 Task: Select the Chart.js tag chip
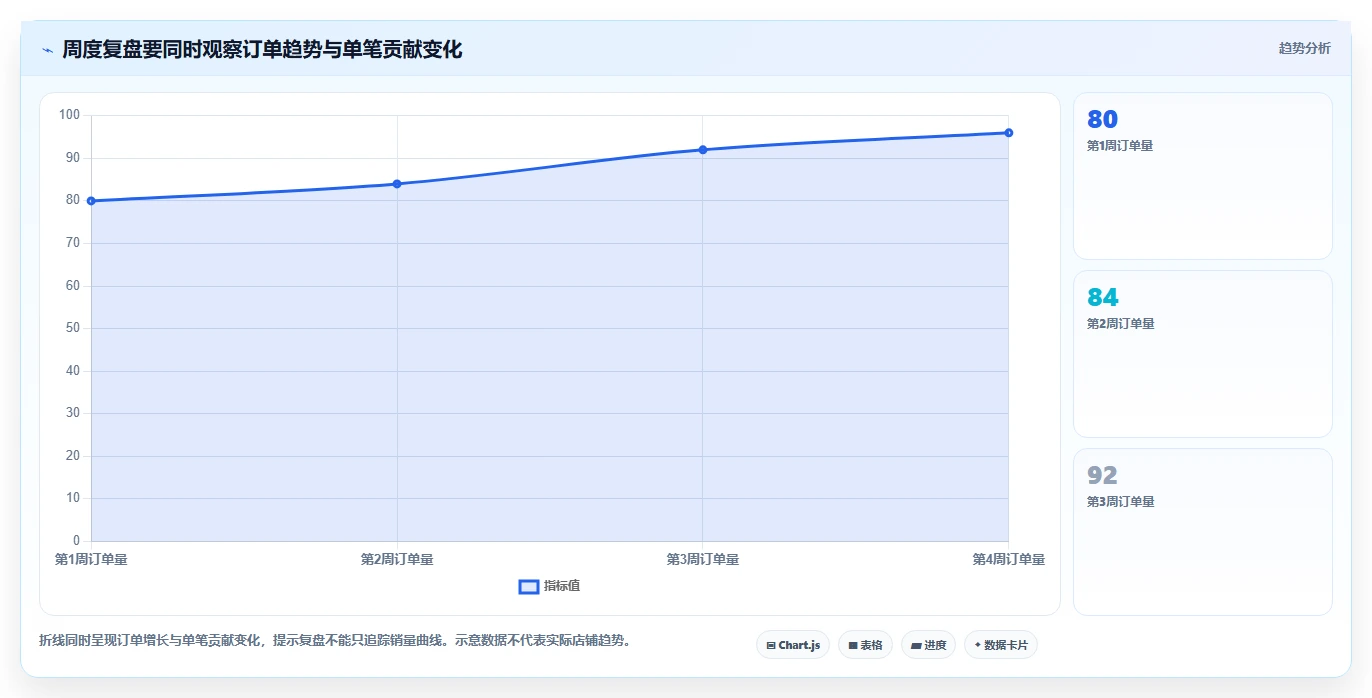click(793, 645)
